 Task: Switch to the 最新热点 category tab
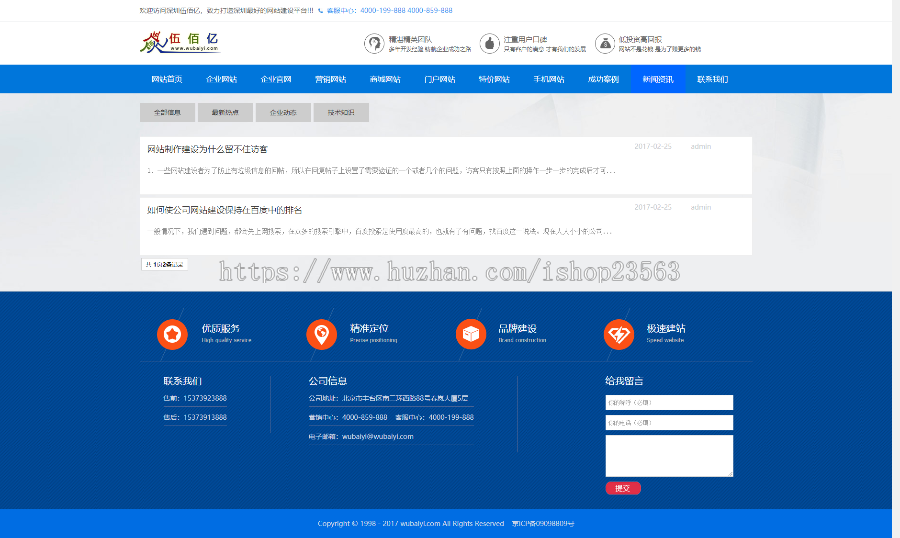(x=225, y=113)
